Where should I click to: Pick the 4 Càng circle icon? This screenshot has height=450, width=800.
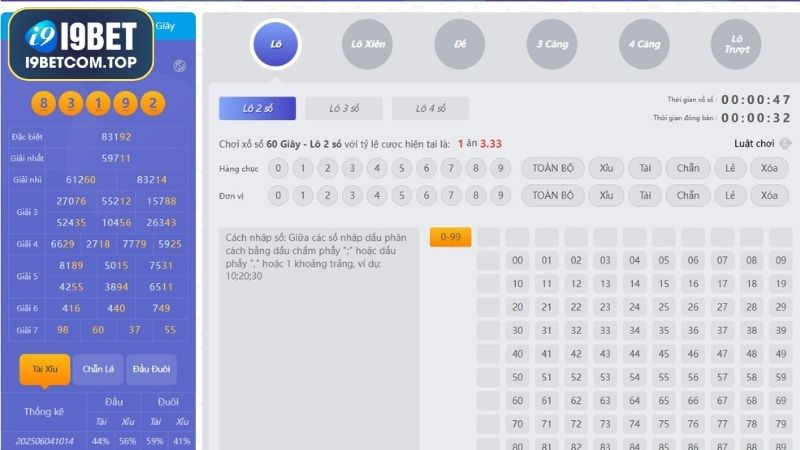(644, 44)
